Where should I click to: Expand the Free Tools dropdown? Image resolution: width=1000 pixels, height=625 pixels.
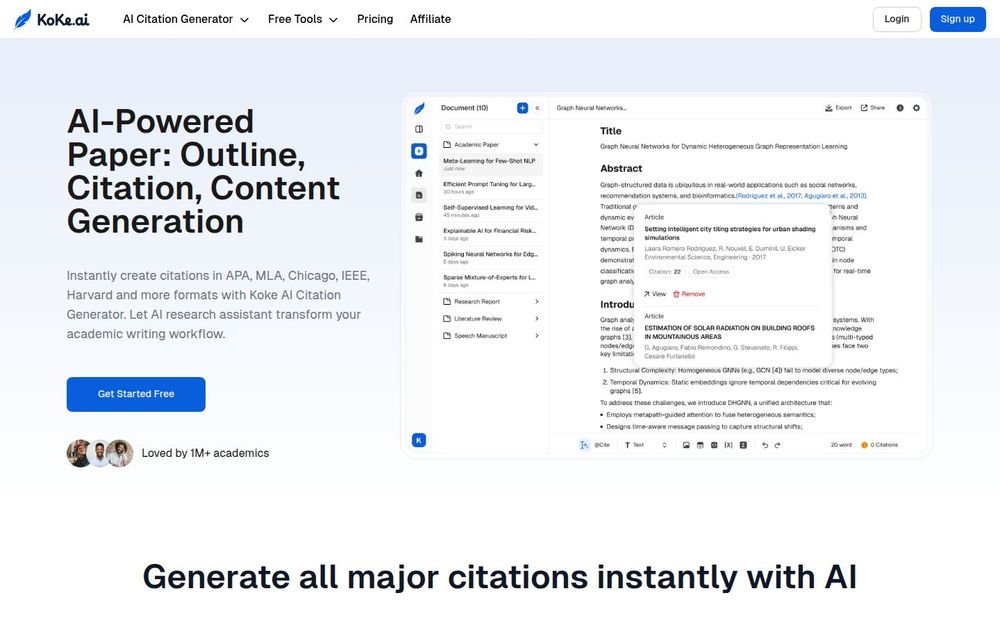[x=303, y=19]
